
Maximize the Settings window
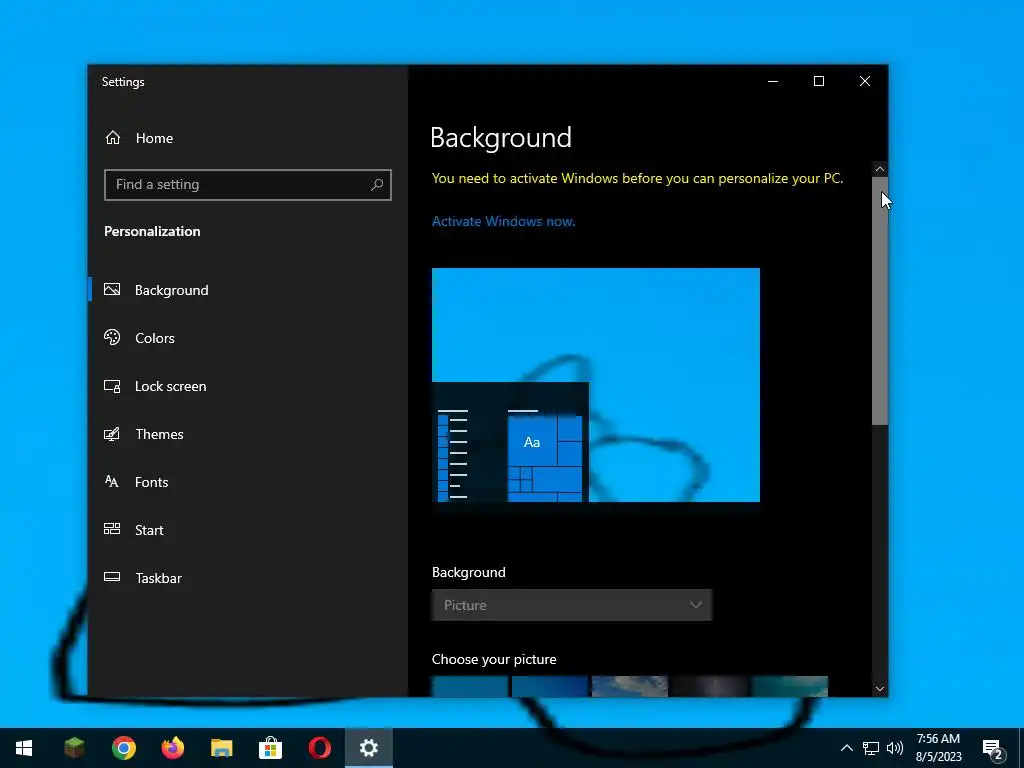(x=819, y=82)
